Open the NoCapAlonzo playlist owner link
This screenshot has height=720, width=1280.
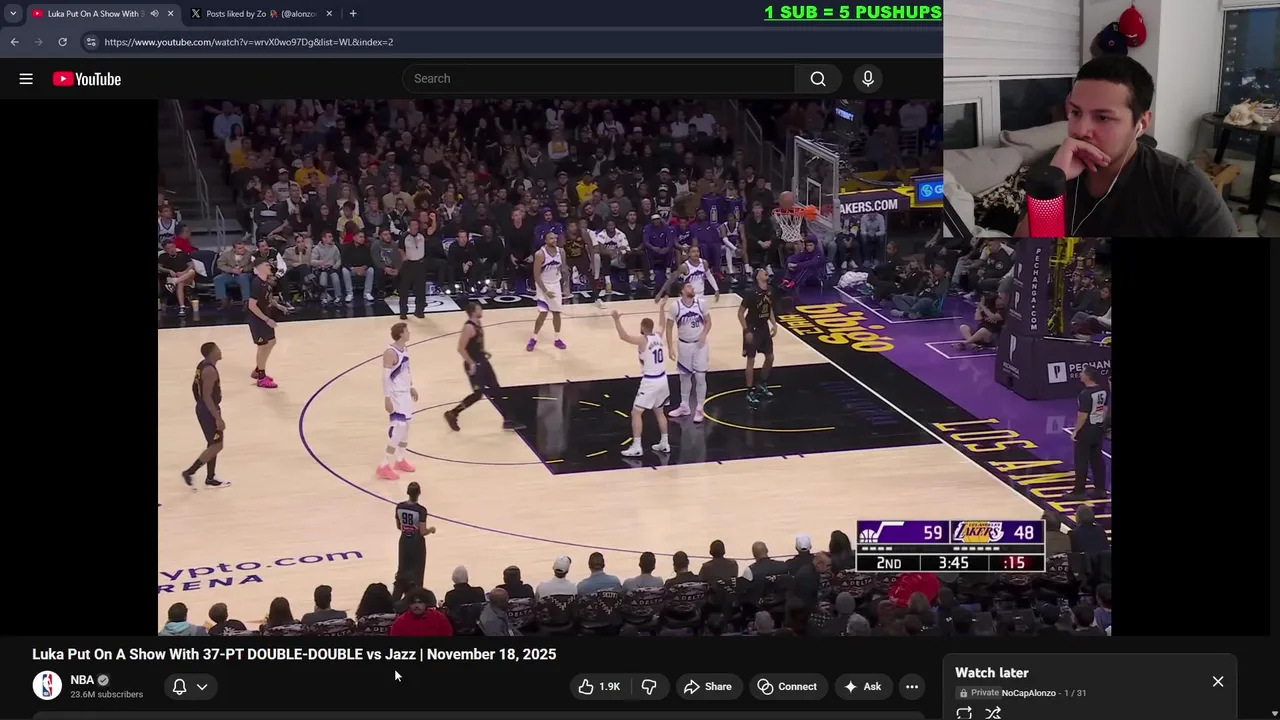1028,693
